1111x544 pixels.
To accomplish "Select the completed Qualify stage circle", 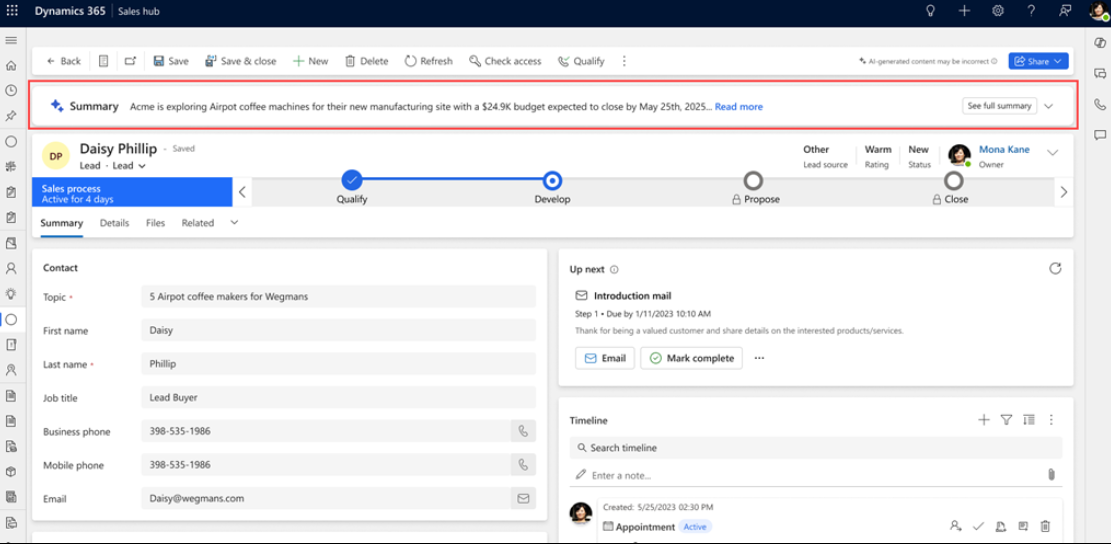I will [x=351, y=181].
